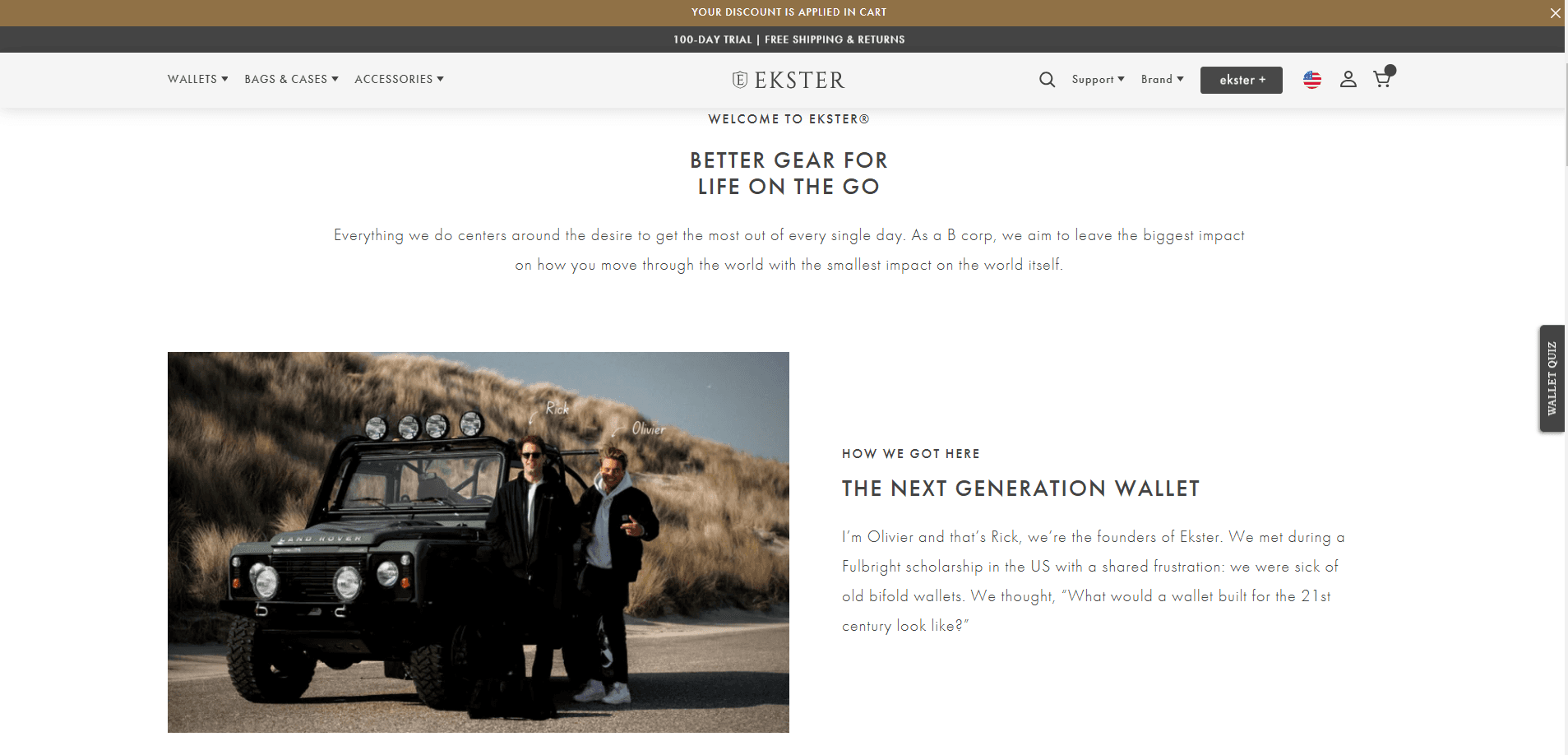Click the EKSTER wordmark text
The height and width of the screenshot is (755, 1568).
click(799, 80)
